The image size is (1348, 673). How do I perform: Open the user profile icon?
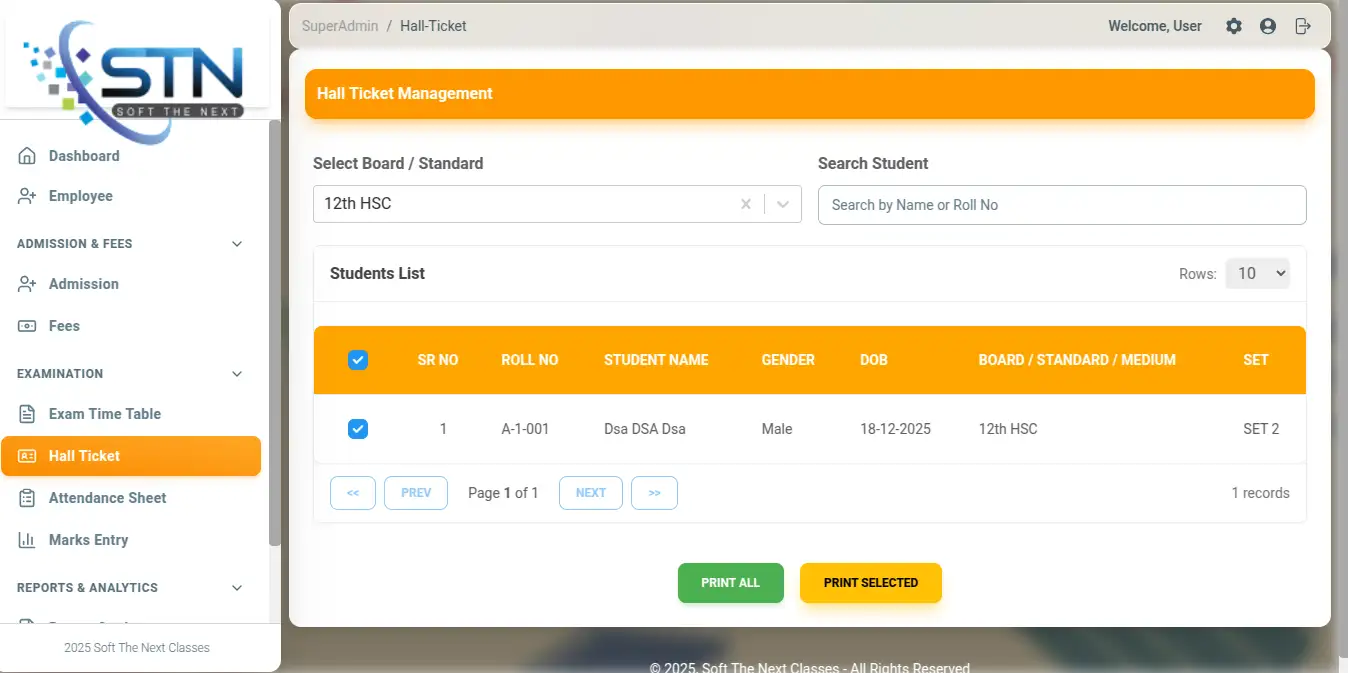tap(1268, 27)
